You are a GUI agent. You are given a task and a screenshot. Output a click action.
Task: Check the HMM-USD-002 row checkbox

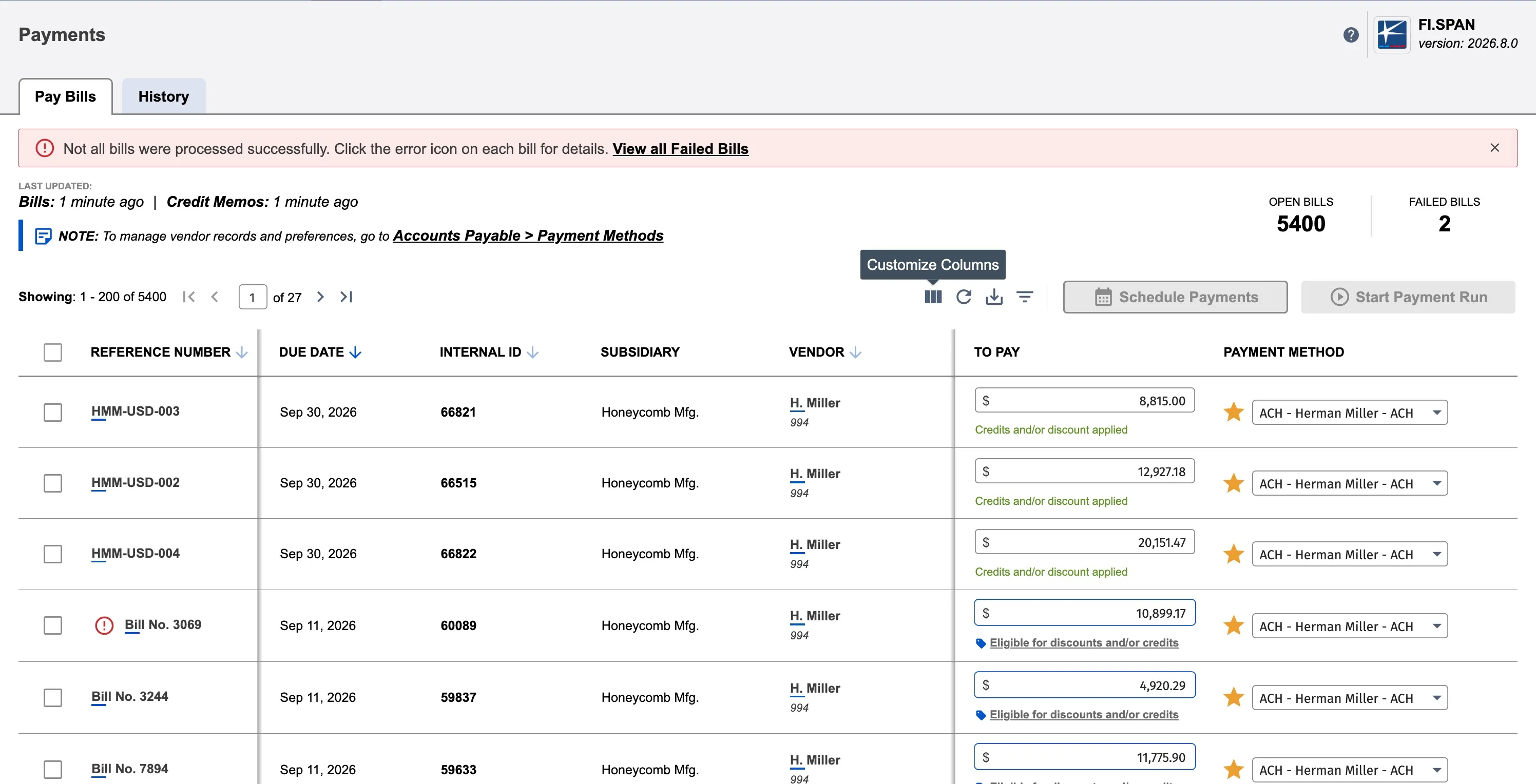point(53,483)
